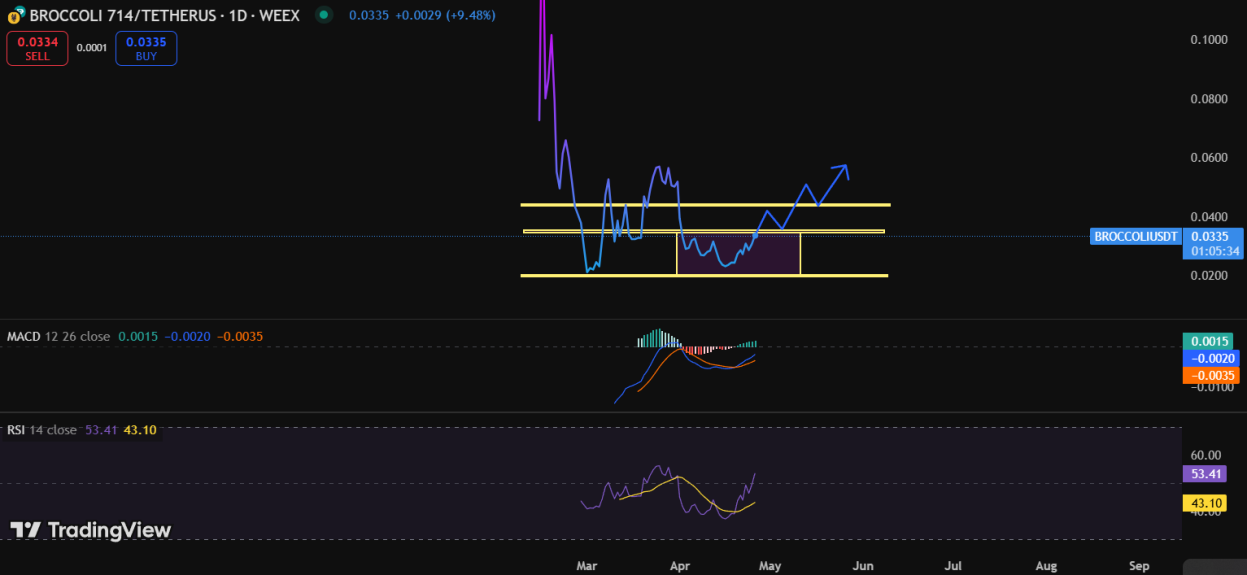Click the TradingView logo

[91, 530]
